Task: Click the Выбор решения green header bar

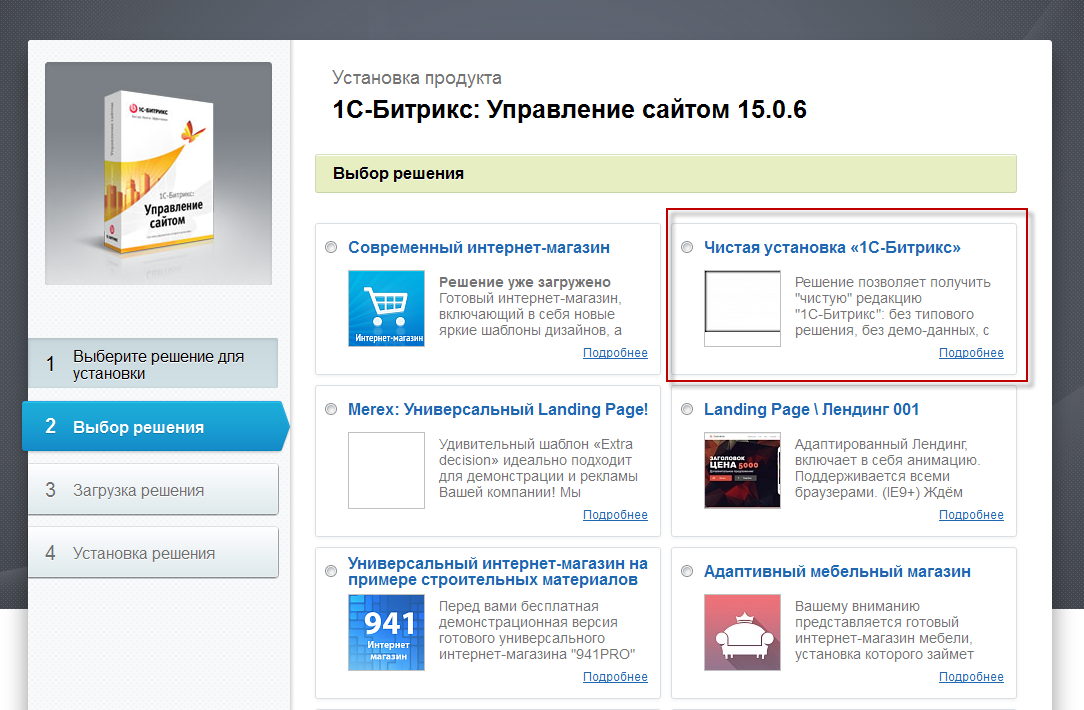Action: (666, 174)
